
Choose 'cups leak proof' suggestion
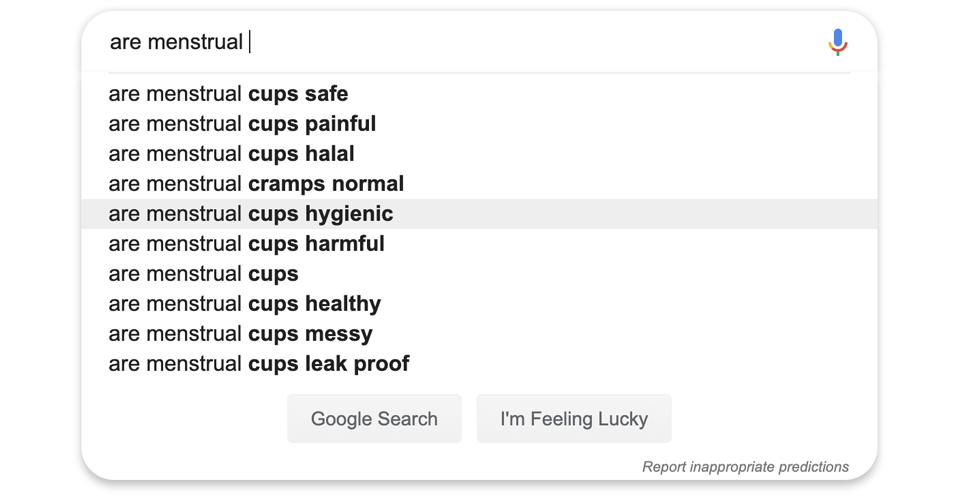coord(479,364)
